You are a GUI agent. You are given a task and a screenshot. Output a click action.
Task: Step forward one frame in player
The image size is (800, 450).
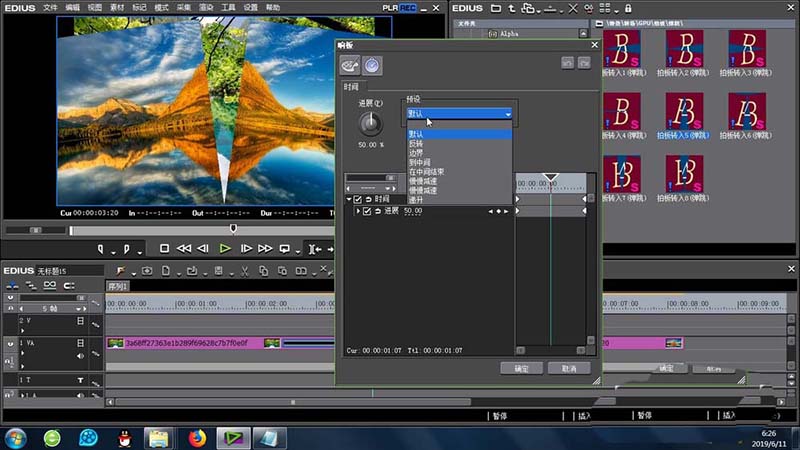[x=246, y=248]
